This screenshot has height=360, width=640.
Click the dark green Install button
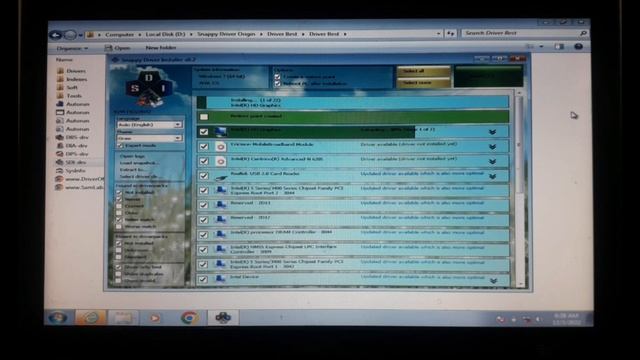488,76
